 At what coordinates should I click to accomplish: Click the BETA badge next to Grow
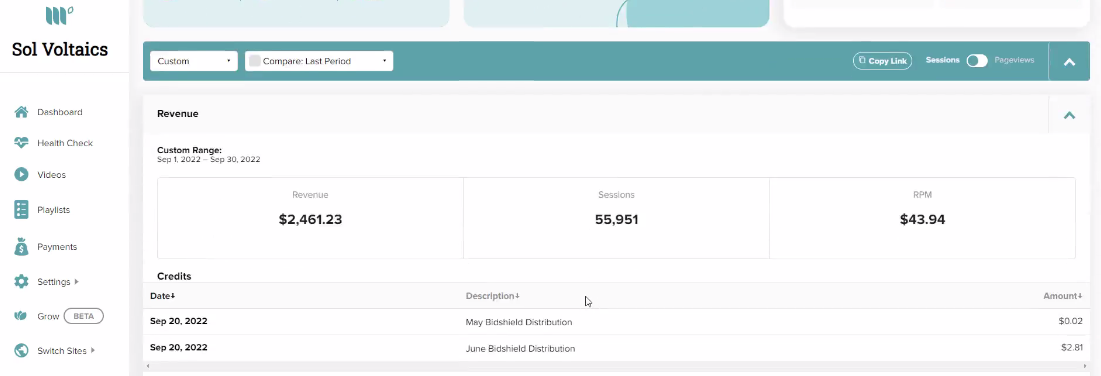pos(84,316)
